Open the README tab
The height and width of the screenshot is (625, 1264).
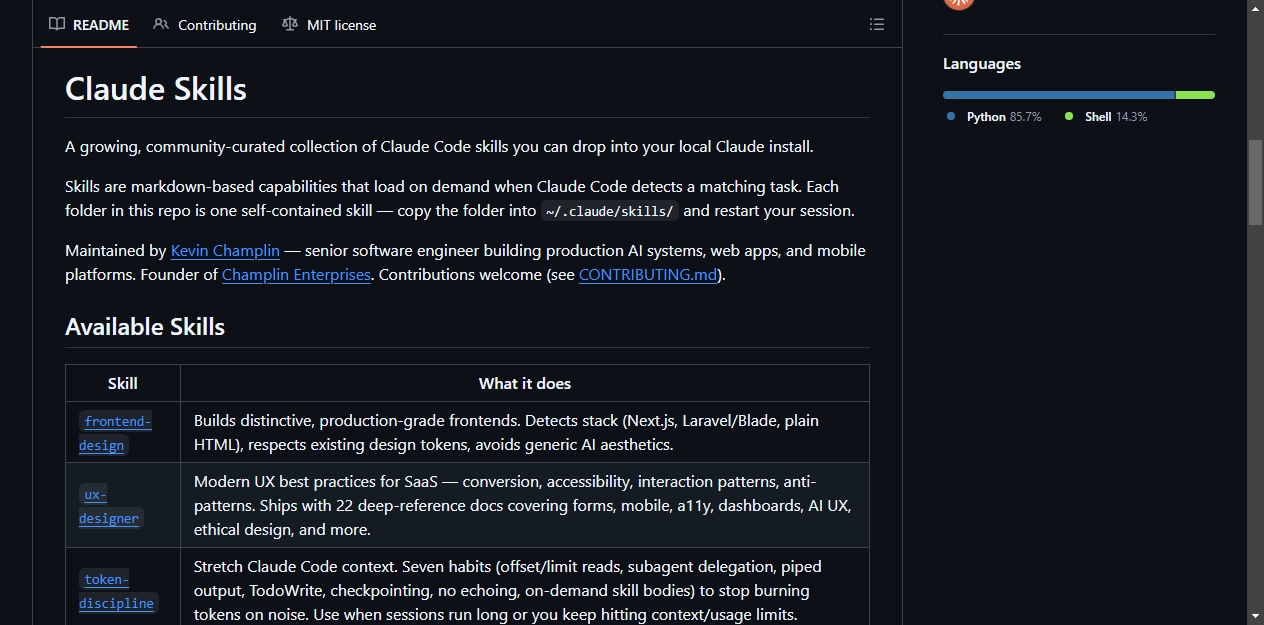pyautogui.click(x=90, y=24)
